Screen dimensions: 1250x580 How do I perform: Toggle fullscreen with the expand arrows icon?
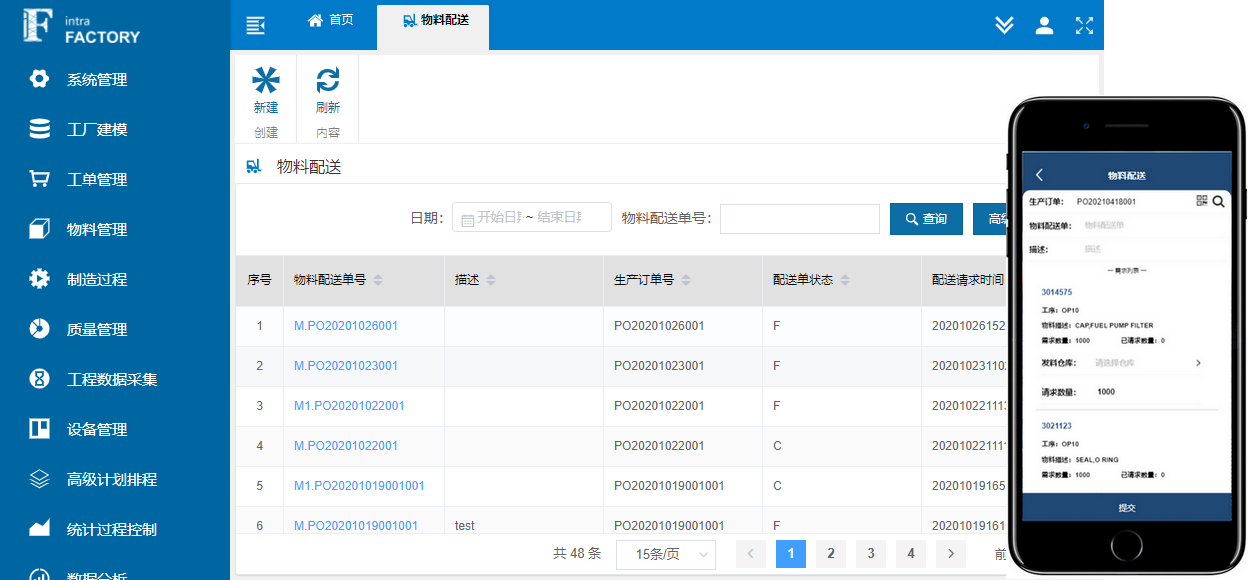(1084, 25)
